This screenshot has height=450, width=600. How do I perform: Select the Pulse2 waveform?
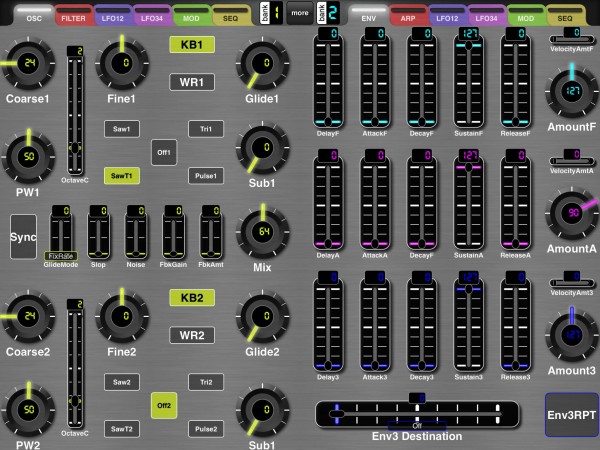tap(206, 429)
